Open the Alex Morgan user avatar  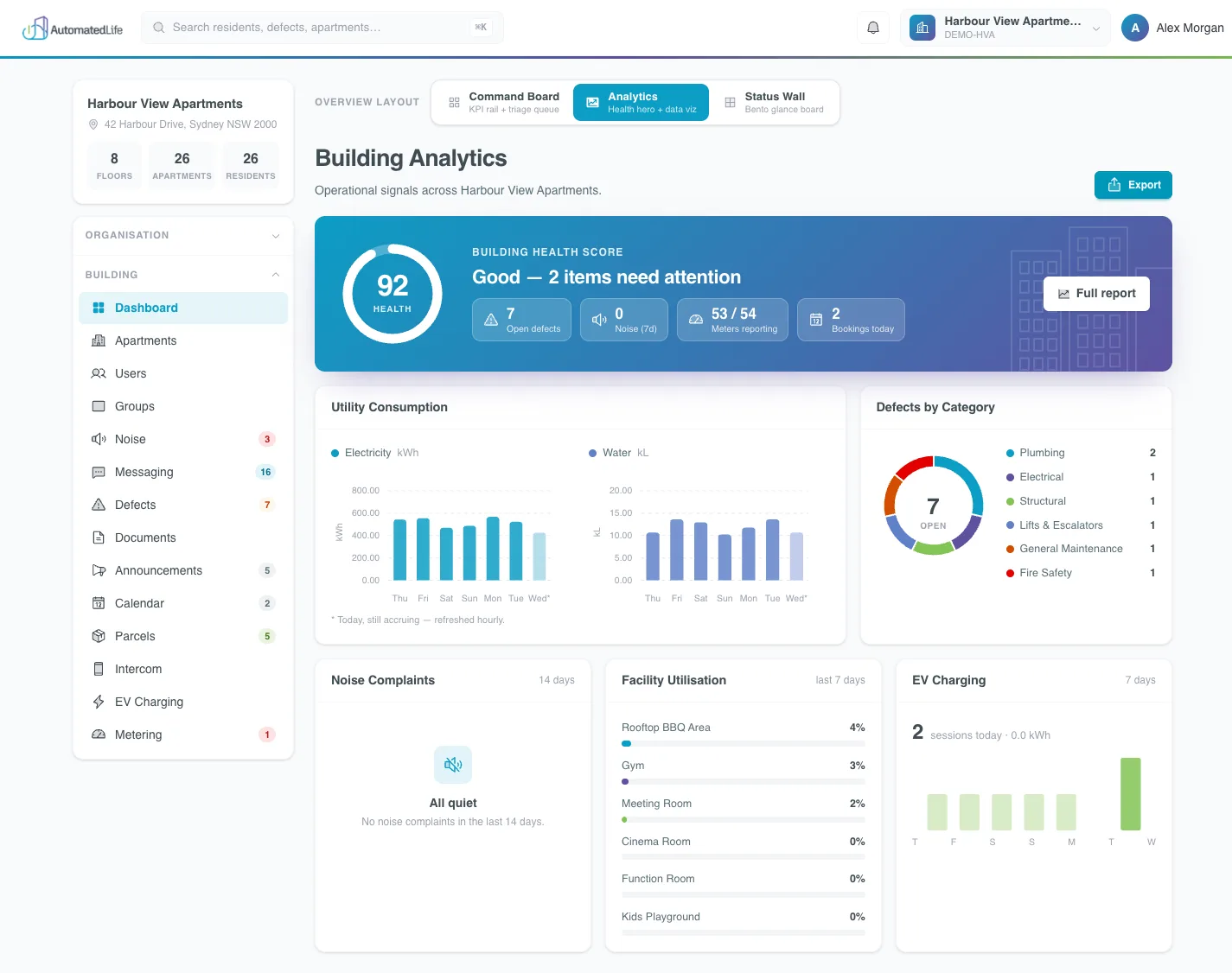click(1135, 28)
